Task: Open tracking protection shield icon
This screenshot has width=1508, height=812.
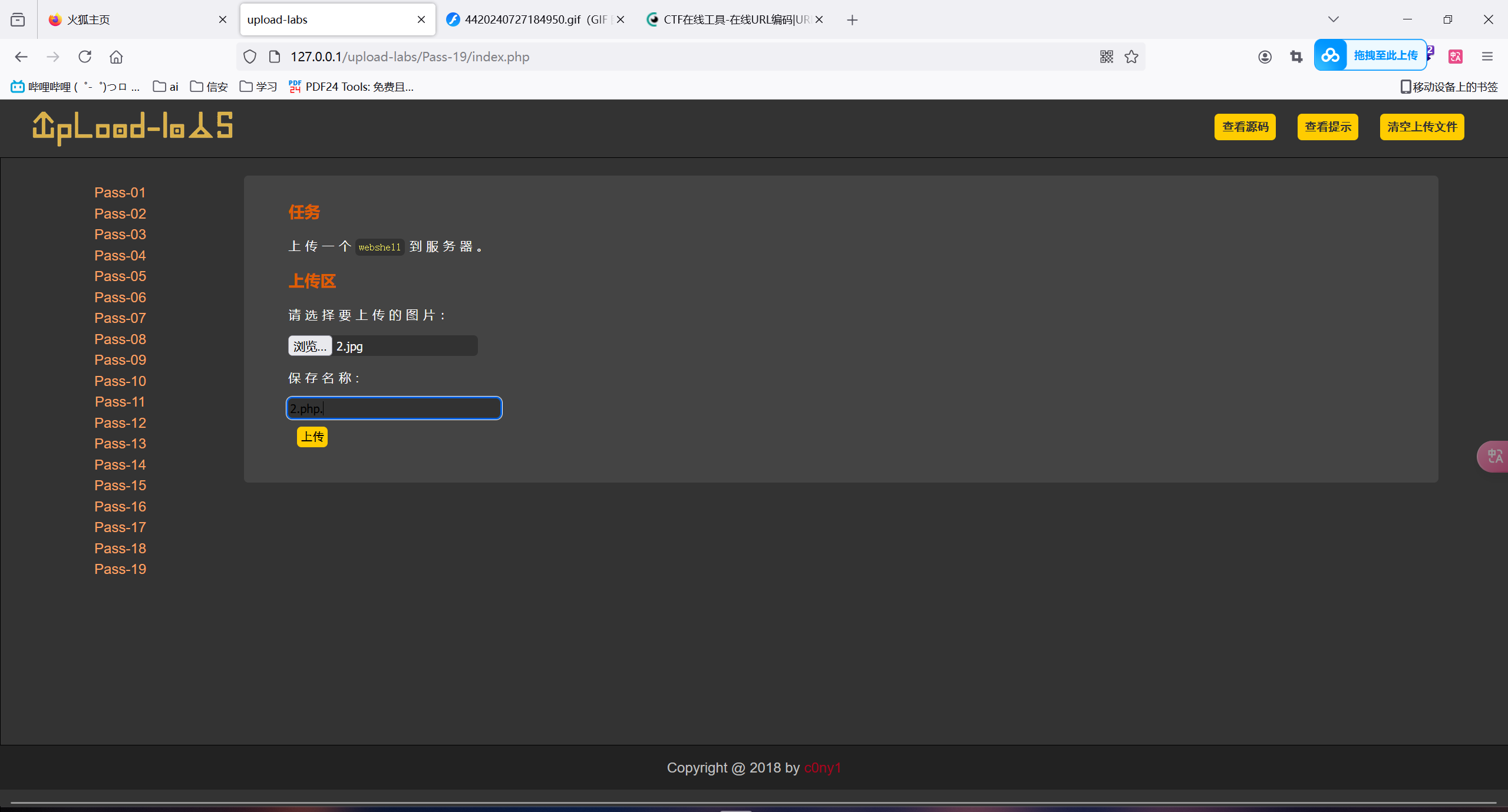Action: (250, 57)
